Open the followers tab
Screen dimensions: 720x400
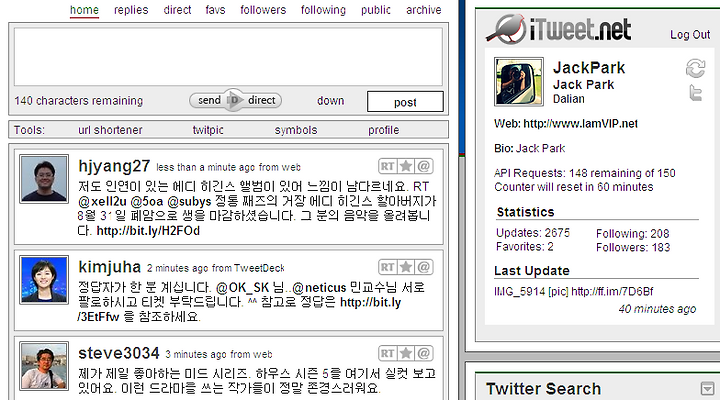tap(263, 10)
